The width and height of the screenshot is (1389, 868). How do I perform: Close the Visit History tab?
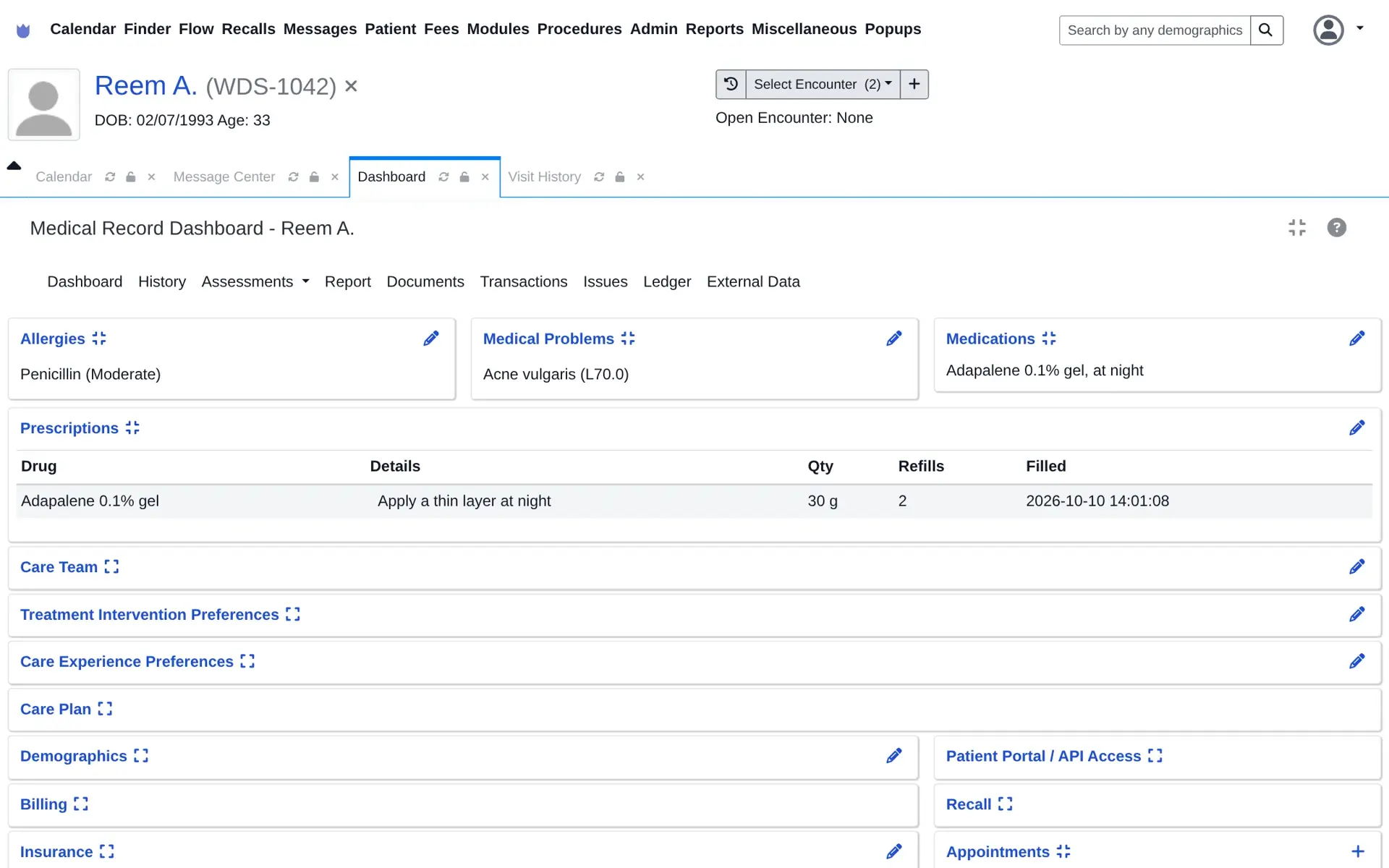point(640,176)
